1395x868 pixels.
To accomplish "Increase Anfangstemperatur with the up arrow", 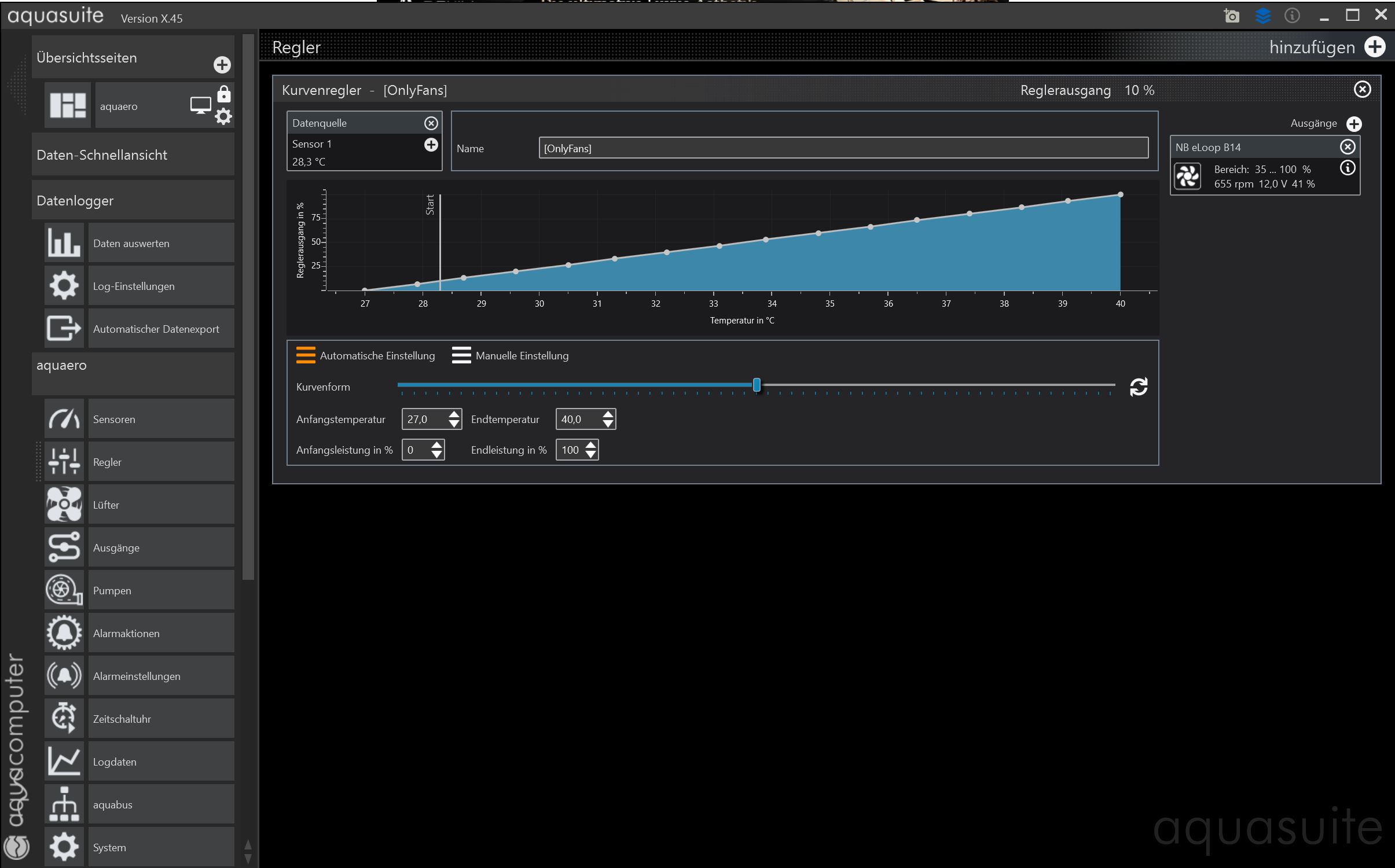I will (454, 414).
